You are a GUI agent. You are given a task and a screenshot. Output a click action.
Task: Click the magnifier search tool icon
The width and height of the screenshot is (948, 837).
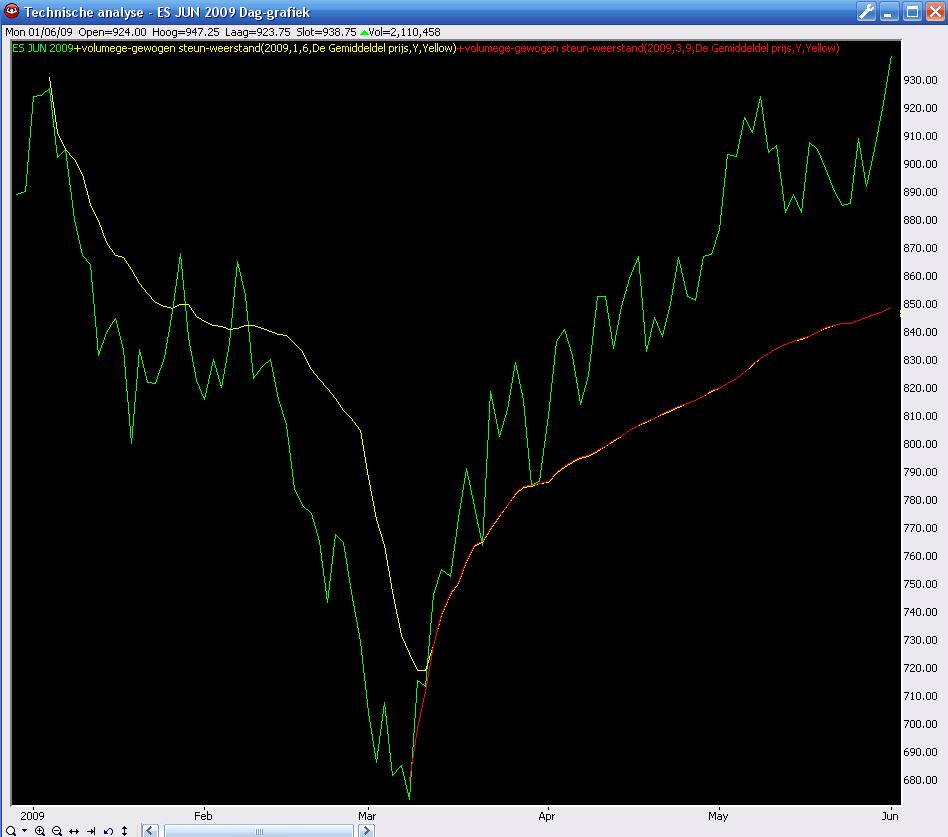(x=10, y=830)
